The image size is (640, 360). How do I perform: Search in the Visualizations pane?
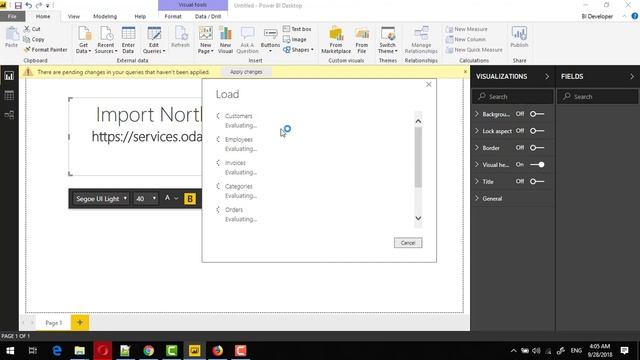point(513,97)
